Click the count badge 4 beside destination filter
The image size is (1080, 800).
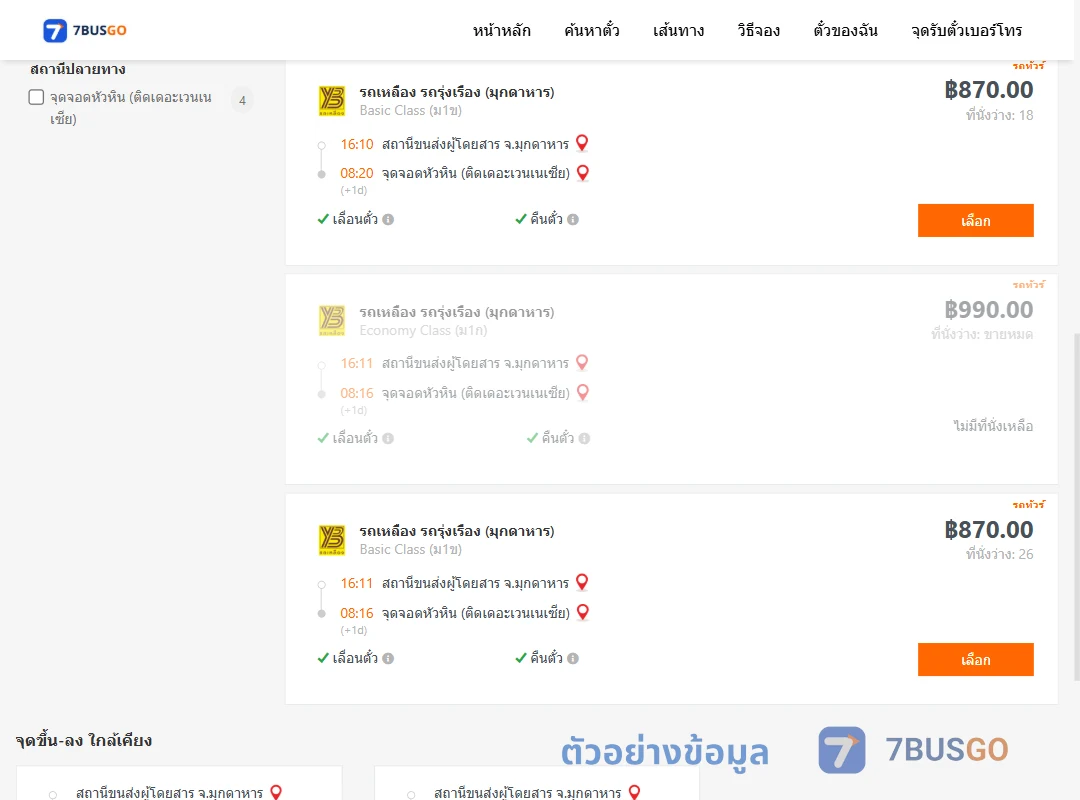[x=242, y=101]
